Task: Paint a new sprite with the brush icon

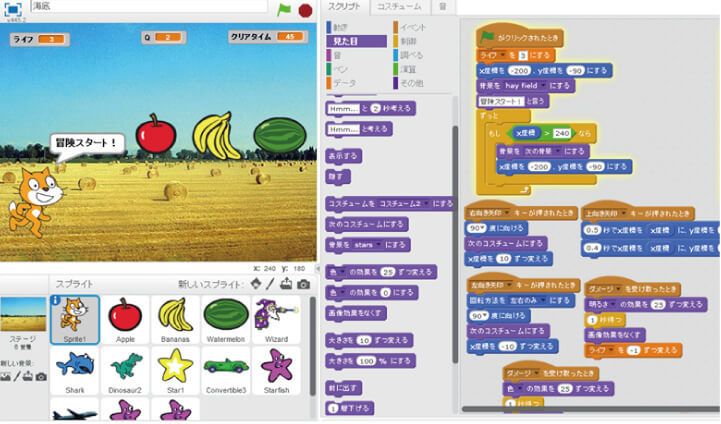Action: click(x=270, y=284)
